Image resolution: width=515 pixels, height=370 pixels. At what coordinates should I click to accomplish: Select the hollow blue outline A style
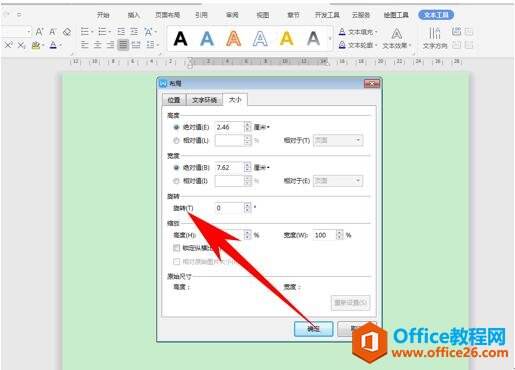(x=260, y=39)
